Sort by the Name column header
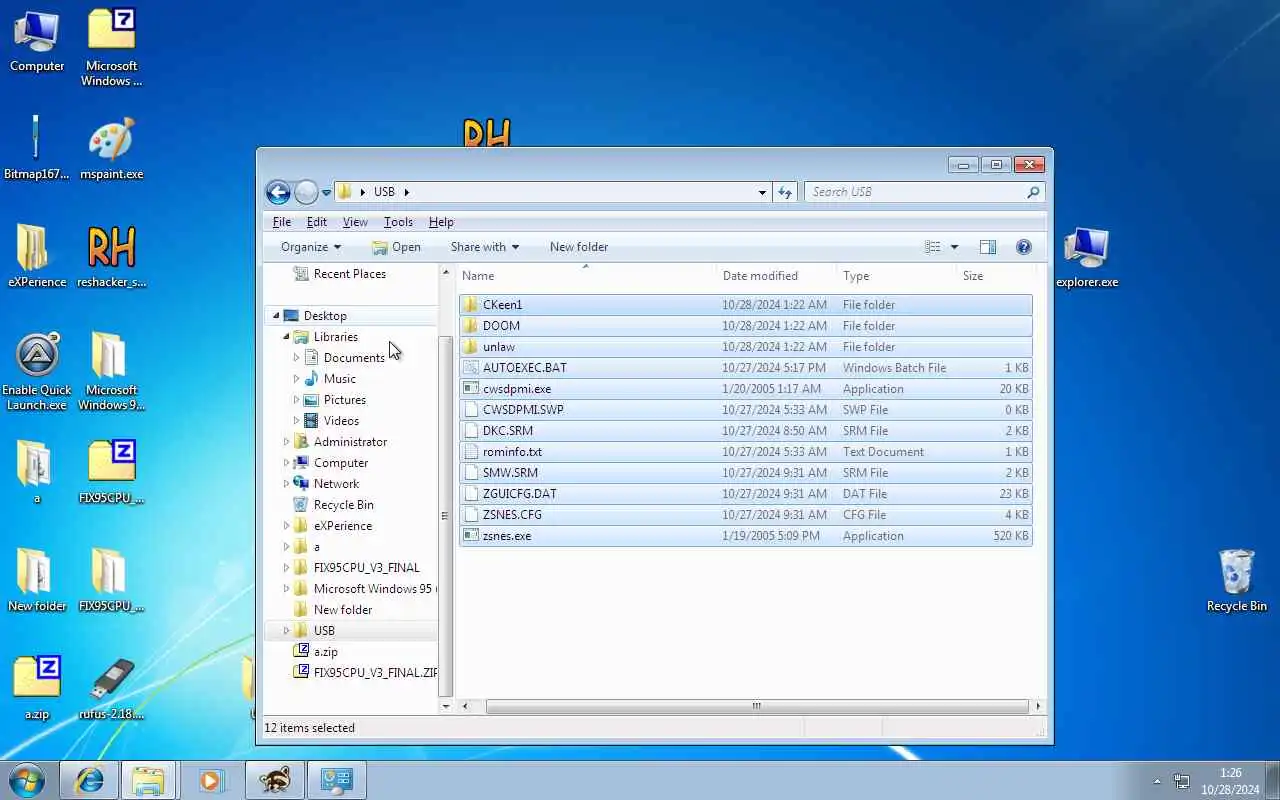This screenshot has height=800, width=1280. [x=586, y=276]
